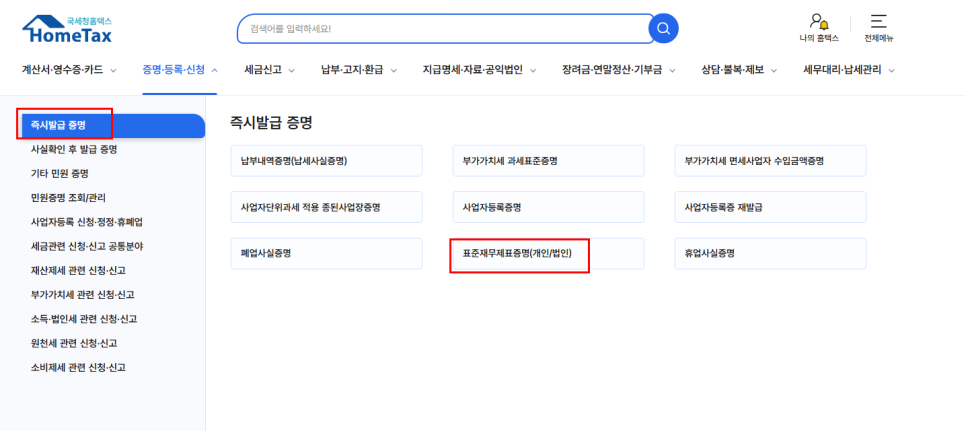This screenshot has height=431, width=966.
Task: Expand 계산서·영수증·카드 menu
Action: 69,70
